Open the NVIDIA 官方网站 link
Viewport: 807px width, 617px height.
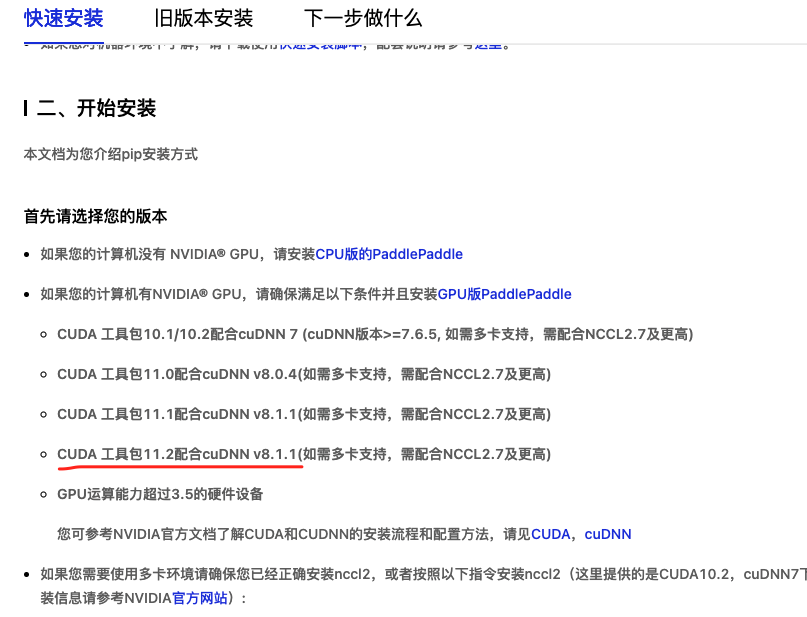pos(200,598)
